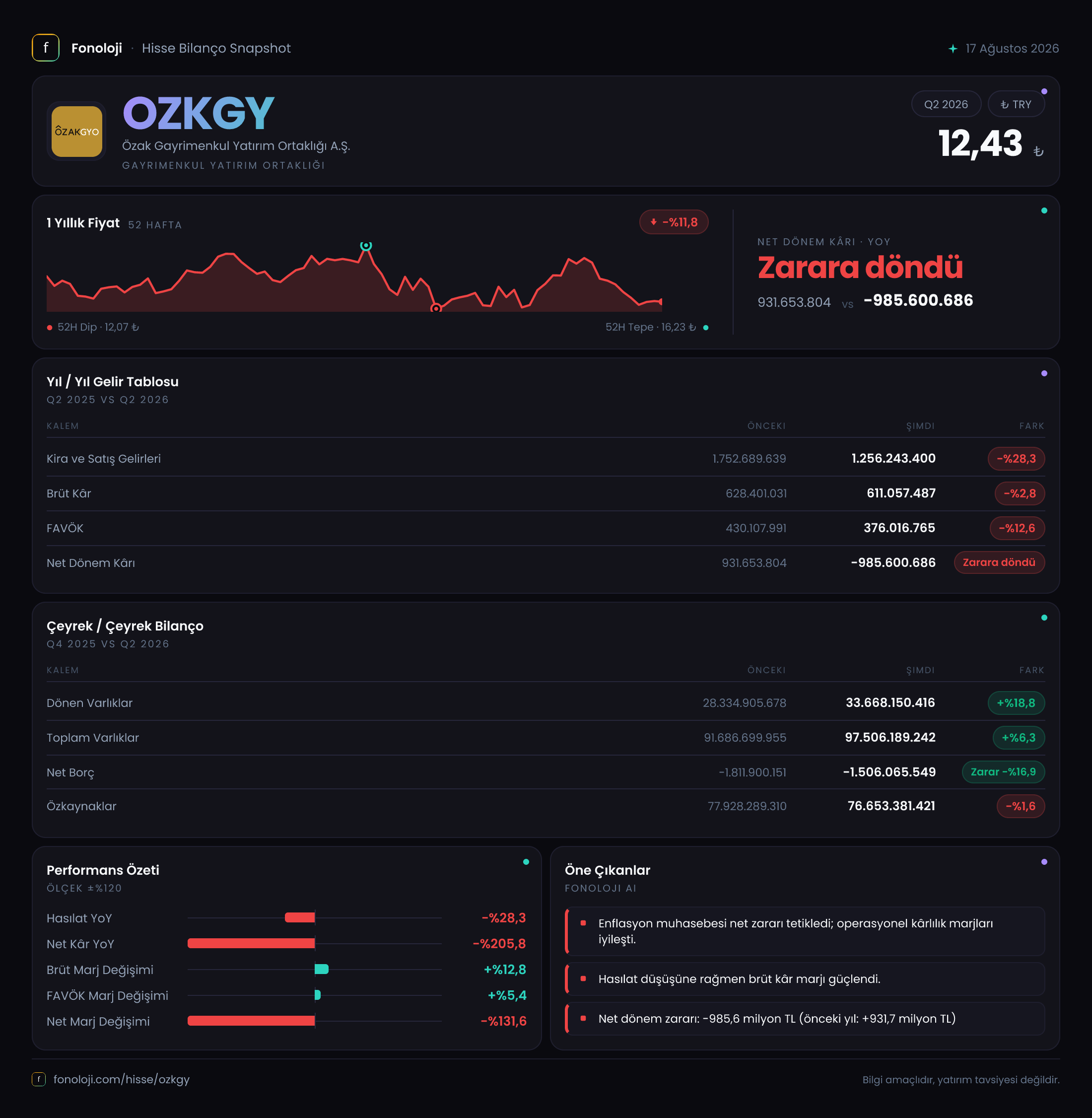Viewport: 1092px width, 1118px height.
Task: Click the ÖZAKGYO company logo tile
Action: click(77, 132)
